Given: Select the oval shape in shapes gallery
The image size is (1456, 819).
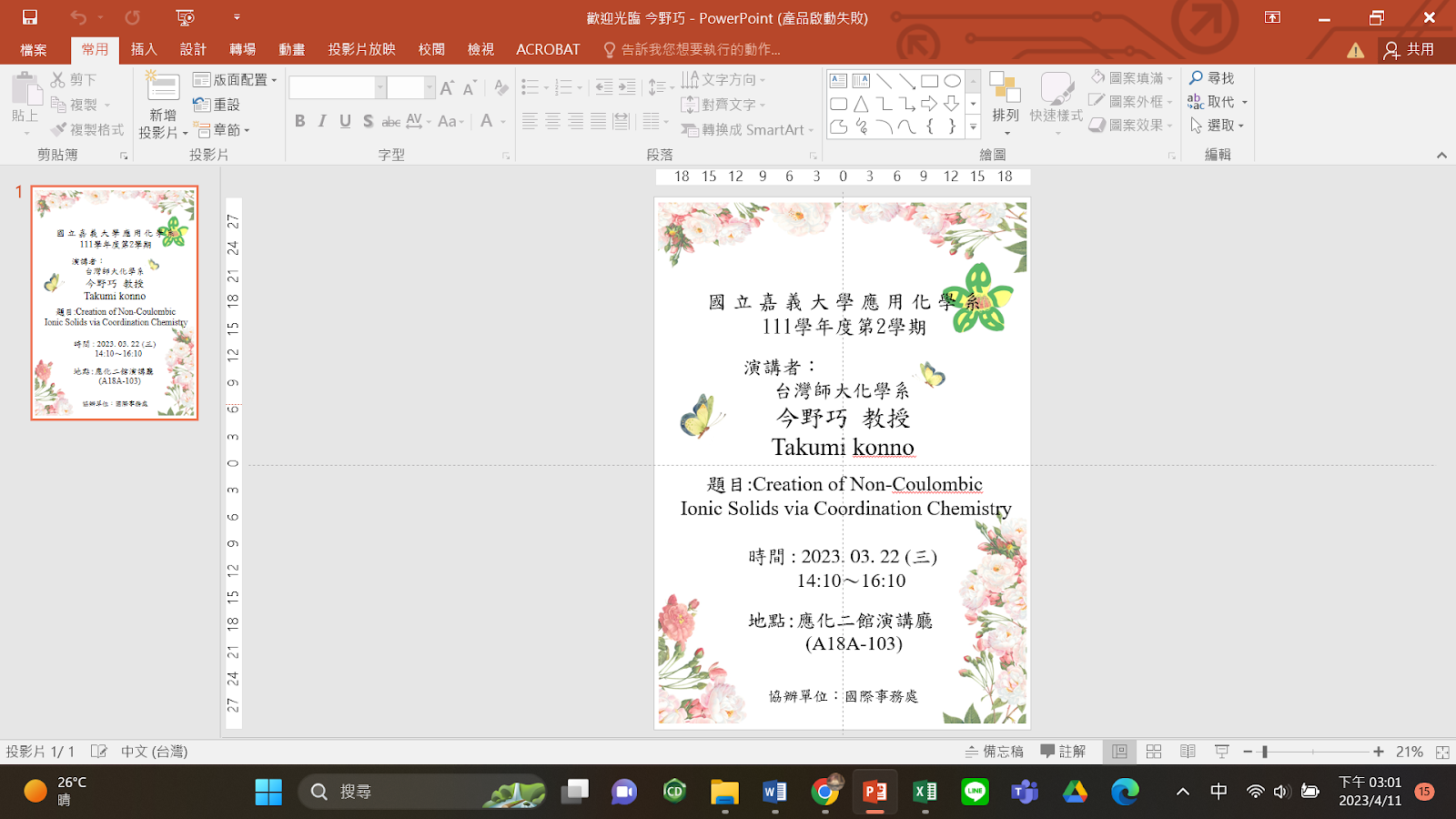Looking at the screenshot, I should pos(952,81).
